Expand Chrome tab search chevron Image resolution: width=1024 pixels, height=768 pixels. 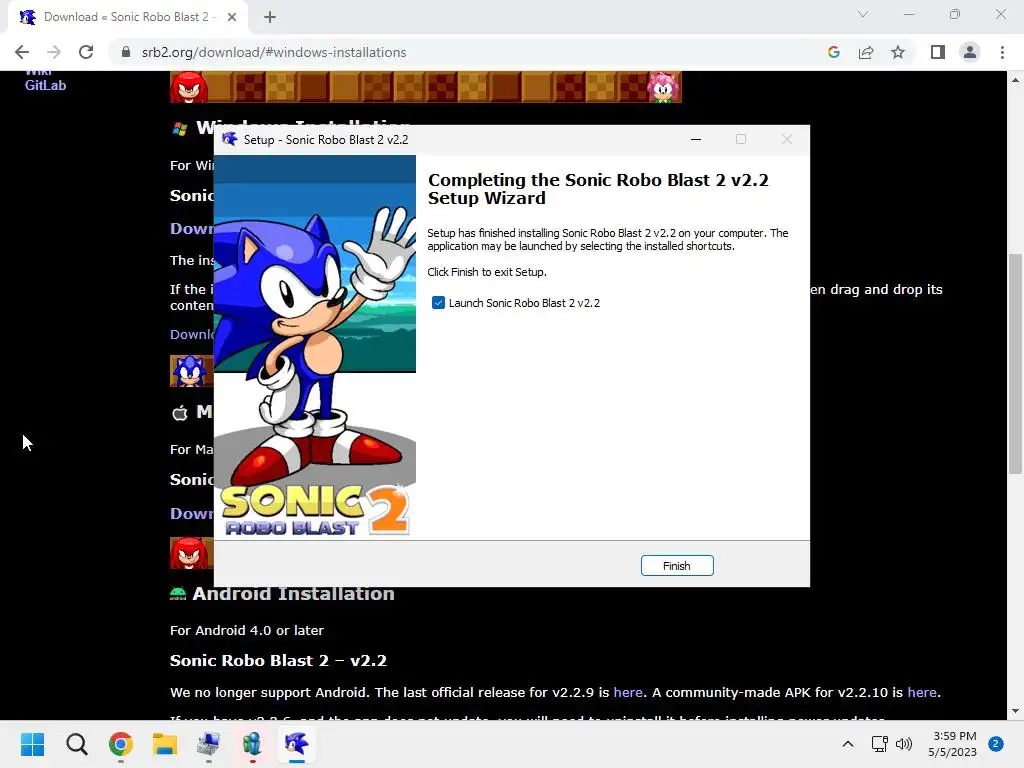click(x=863, y=14)
